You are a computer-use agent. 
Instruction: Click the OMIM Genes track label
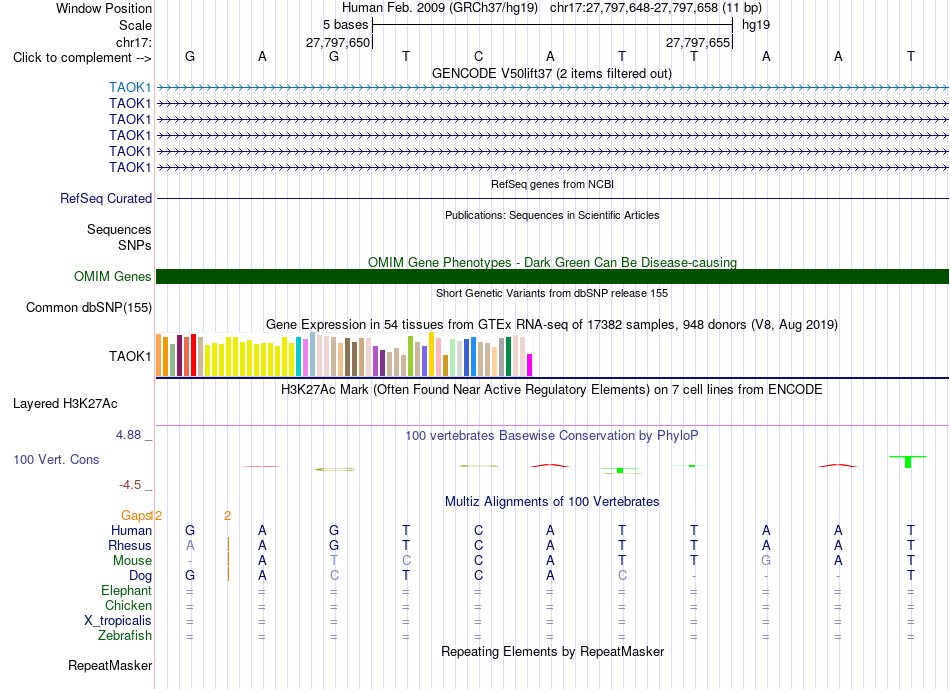tap(113, 276)
